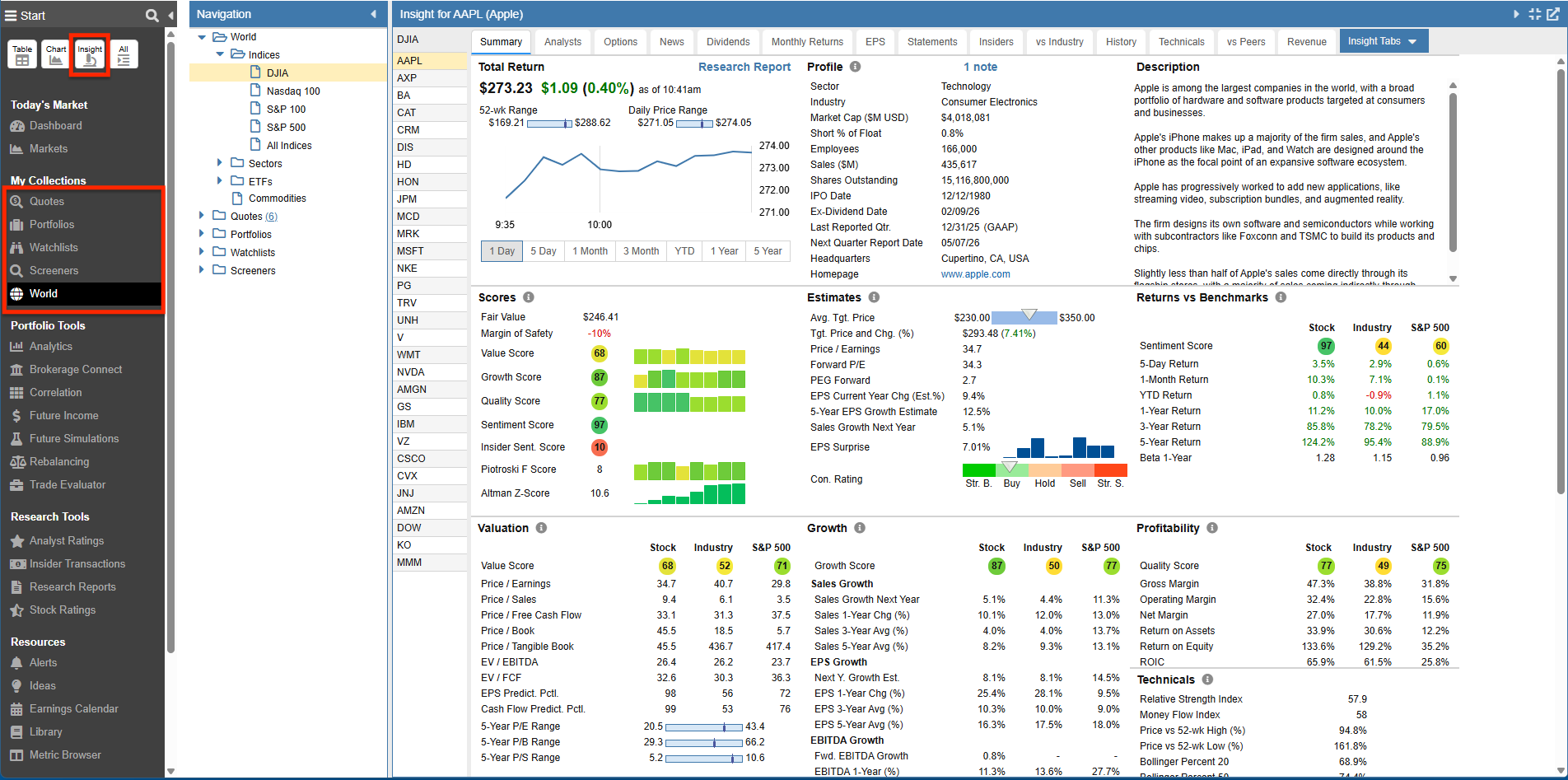The height and width of the screenshot is (780, 1568).
Task: Select the YTD chart range
Action: (684, 251)
